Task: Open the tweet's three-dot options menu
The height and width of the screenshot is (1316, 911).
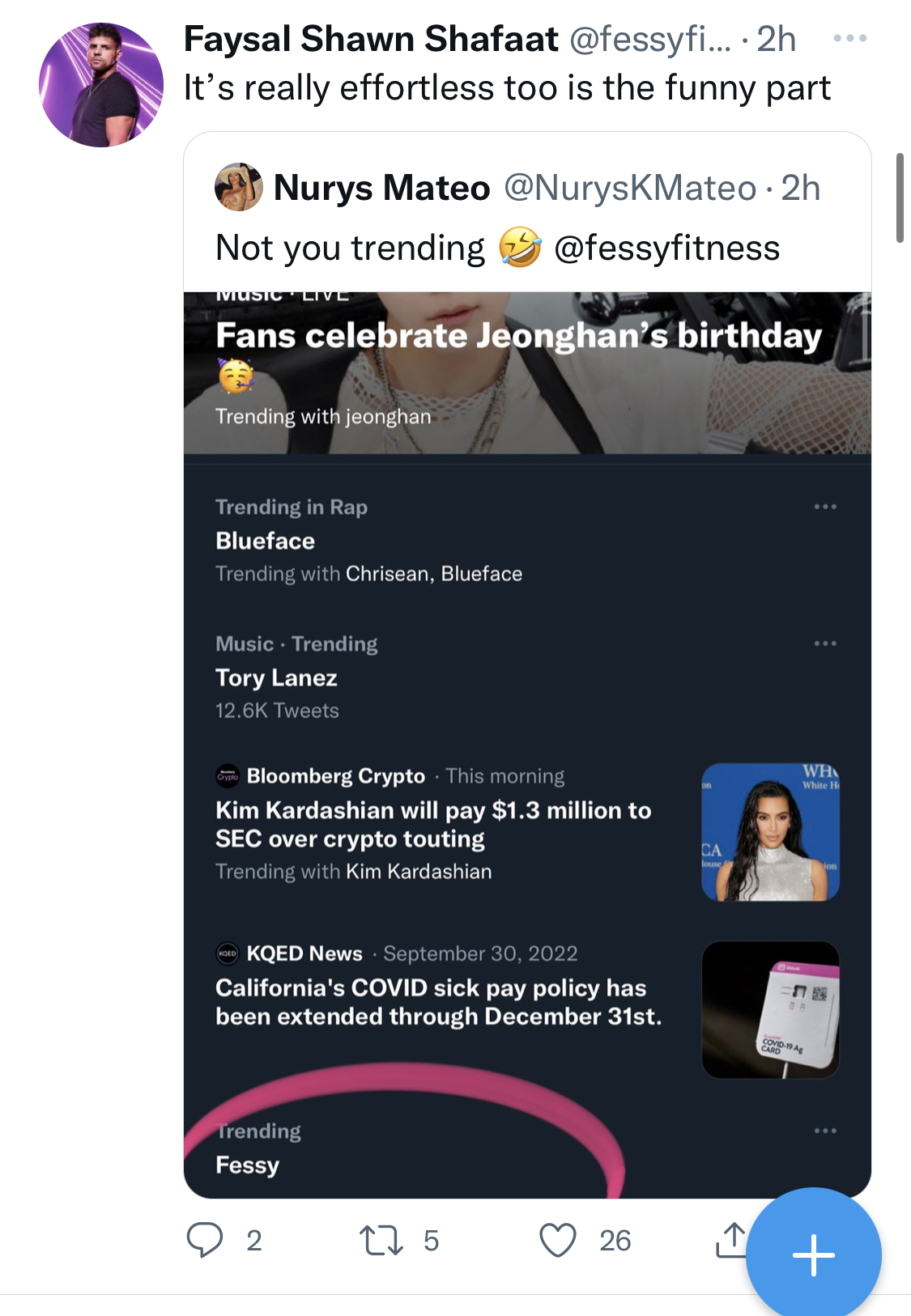Action: 850,38
